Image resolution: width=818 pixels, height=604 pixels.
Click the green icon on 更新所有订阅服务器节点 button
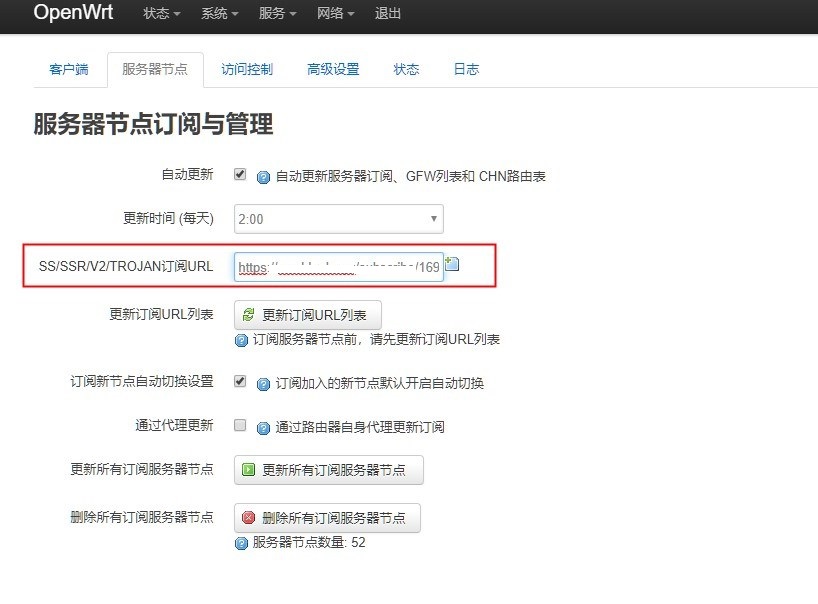click(247, 469)
